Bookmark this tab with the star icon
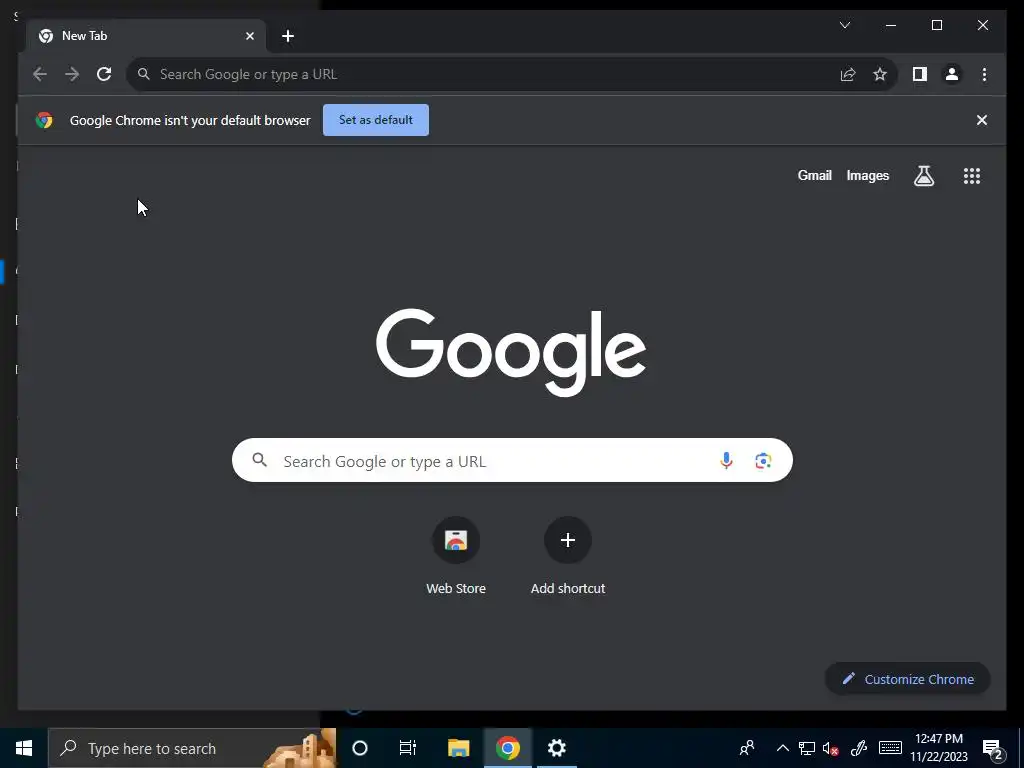 (x=880, y=74)
